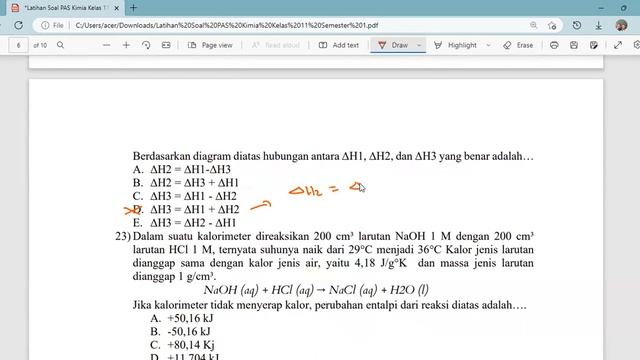The height and width of the screenshot is (360, 640).
Task: Click the zoom magnifier in address bar
Action: (533, 25)
